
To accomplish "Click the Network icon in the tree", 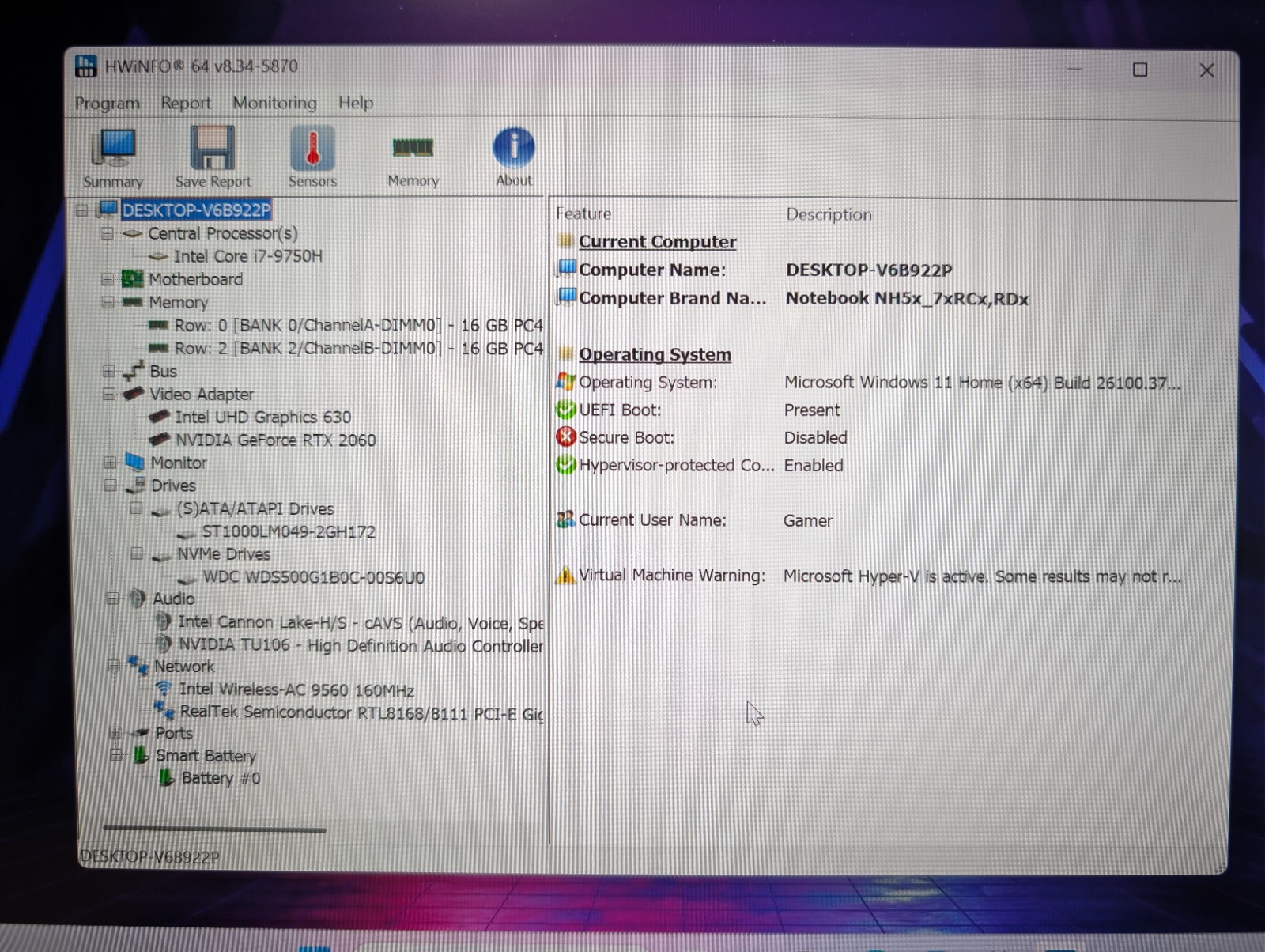I will click(138, 667).
